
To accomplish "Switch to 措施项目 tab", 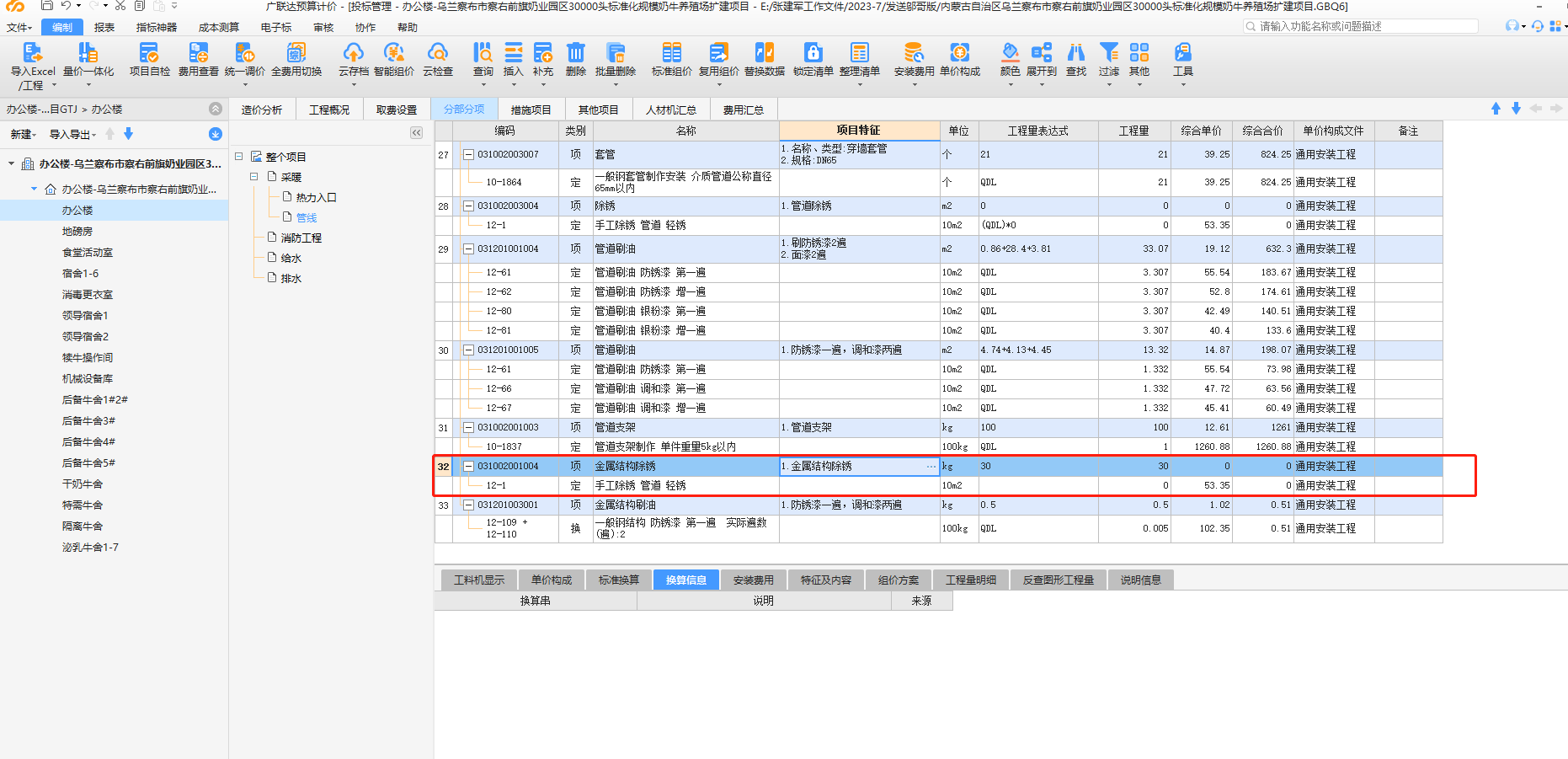I will click(x=531, y=110).
